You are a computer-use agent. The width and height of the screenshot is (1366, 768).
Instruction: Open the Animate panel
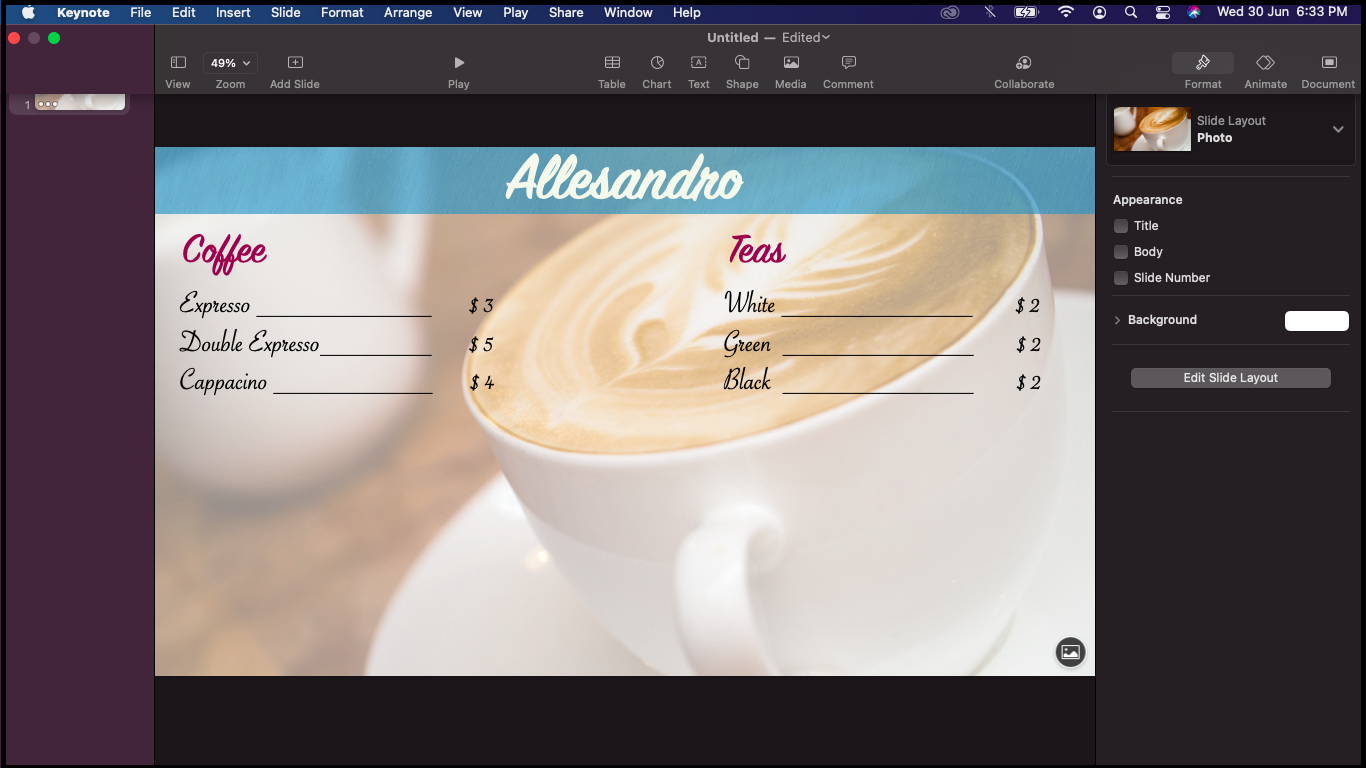(x=1265, y=68)
